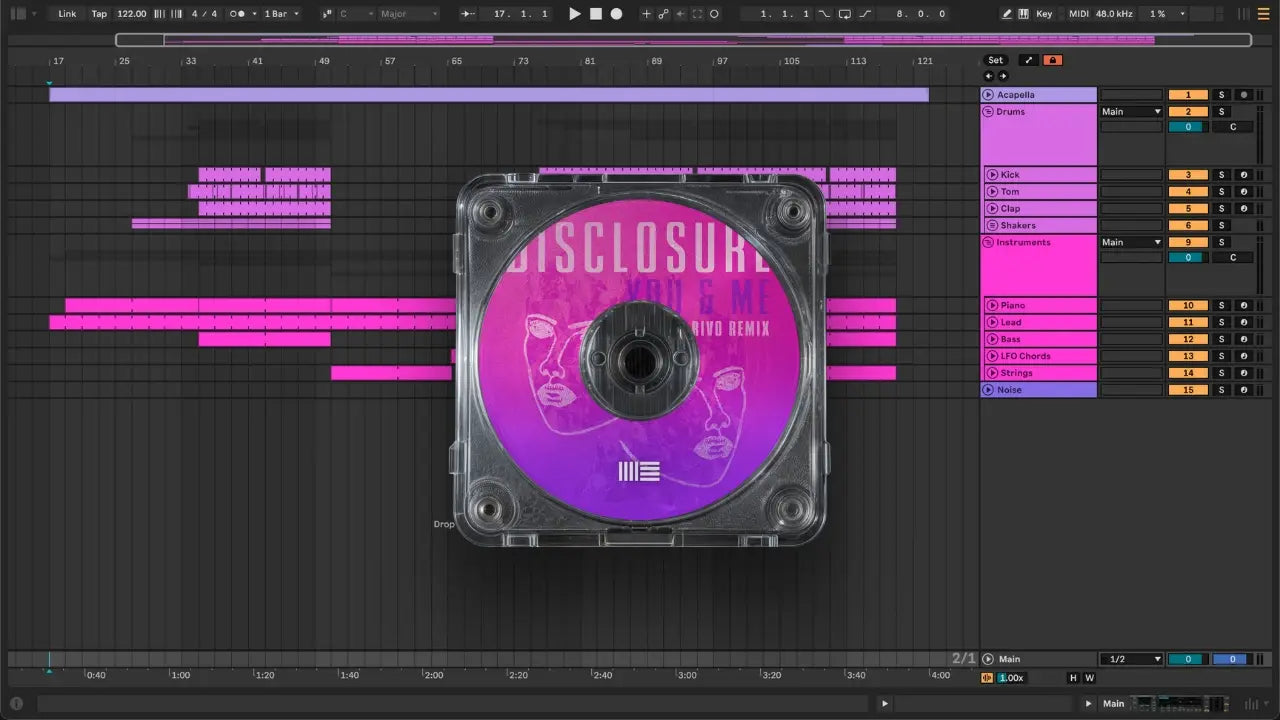The height and width of the screenshot is (720, 1280).
Task: Mute the Piano track via activator 10
Action: [x=1188, y=306]
